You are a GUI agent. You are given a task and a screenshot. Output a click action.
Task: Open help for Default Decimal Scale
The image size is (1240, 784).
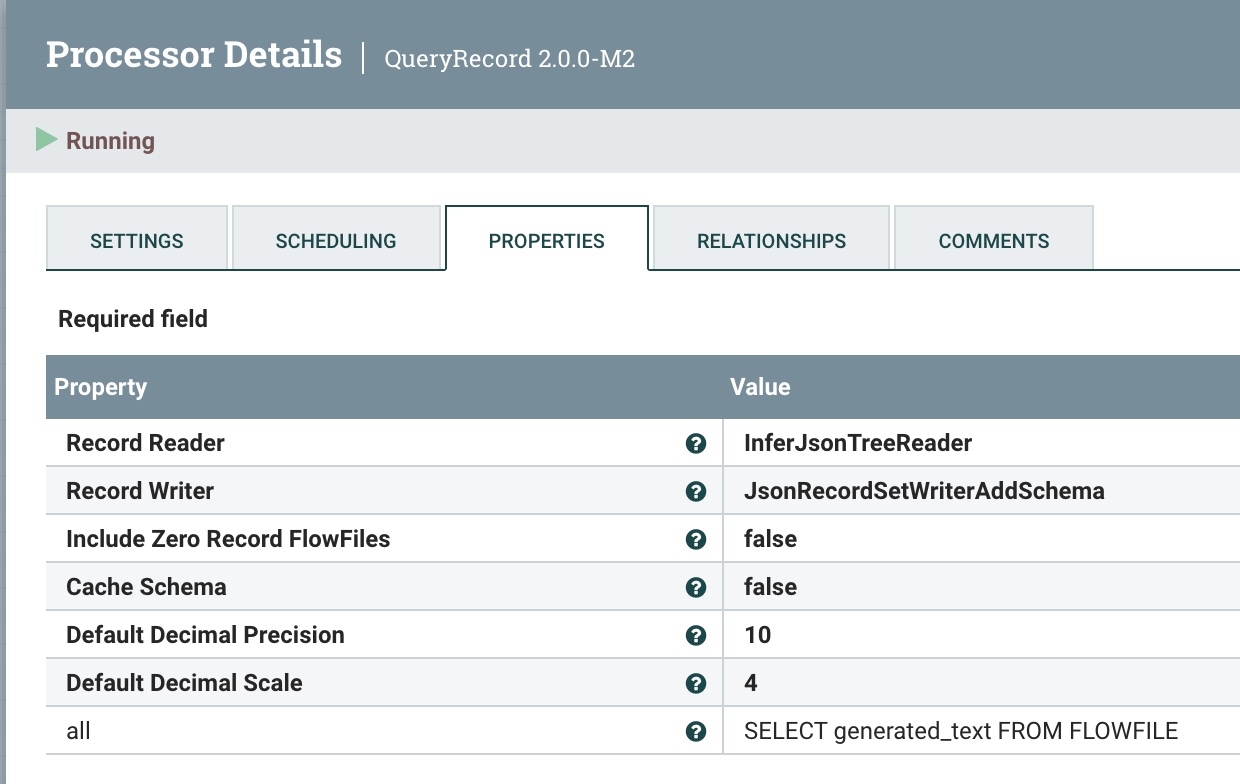696,683
